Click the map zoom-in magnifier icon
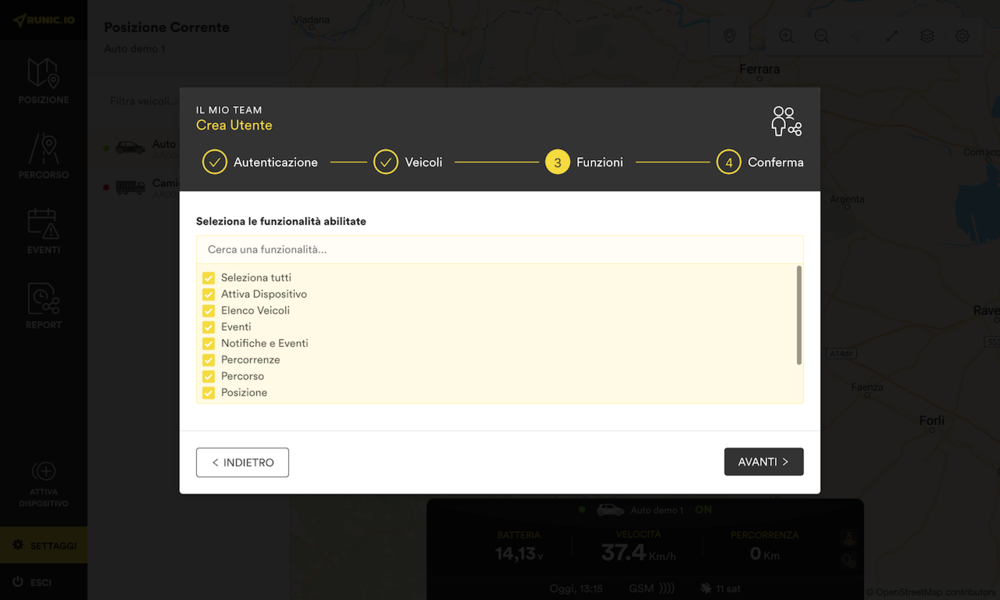The image size is (1000, 600). (x=786, y=36)
